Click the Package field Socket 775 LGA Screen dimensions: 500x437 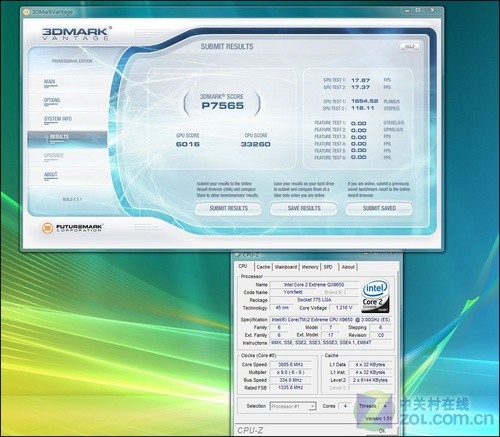coord(314,300)
